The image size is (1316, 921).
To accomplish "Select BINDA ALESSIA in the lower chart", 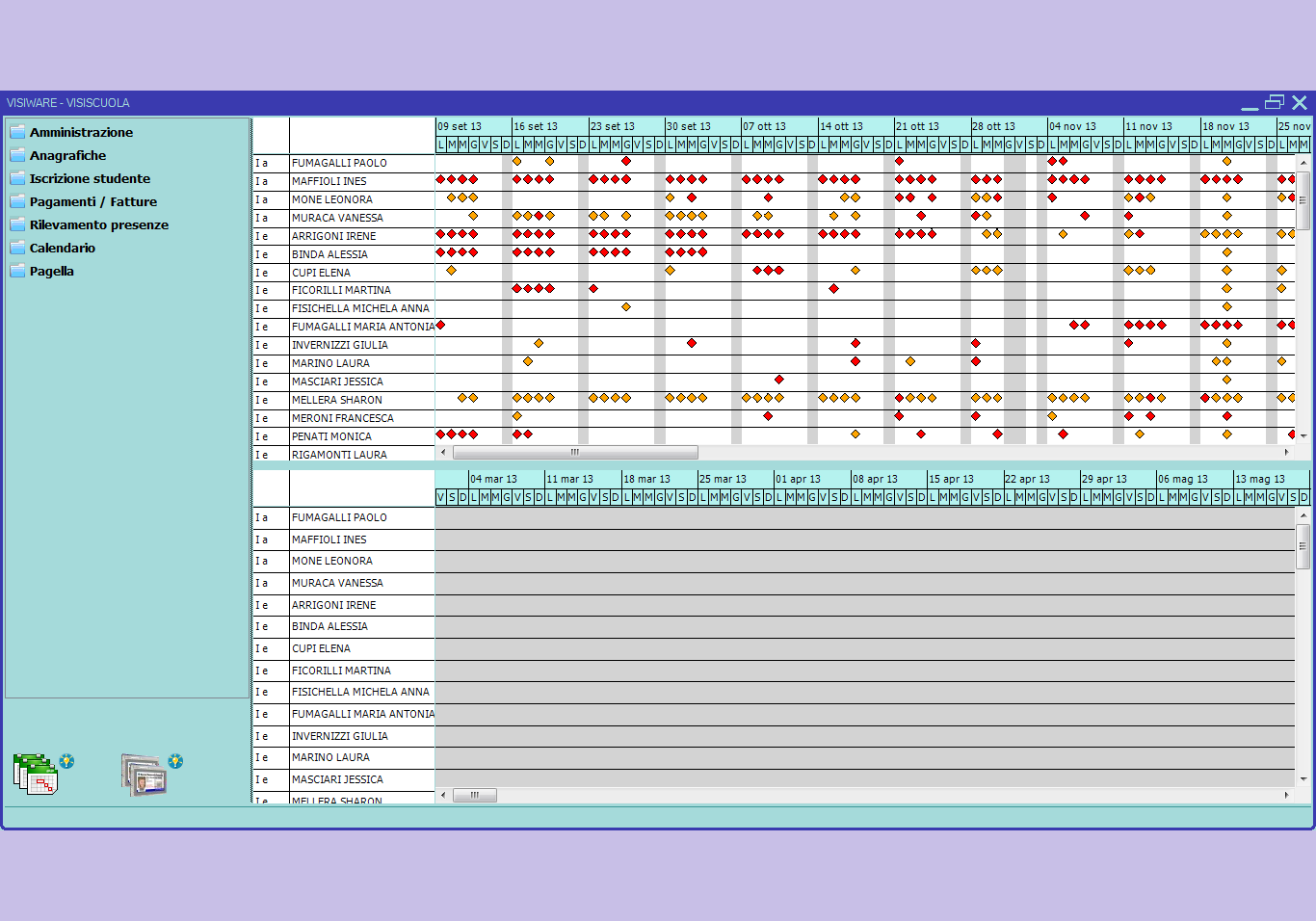I will (x=329, y=626).
